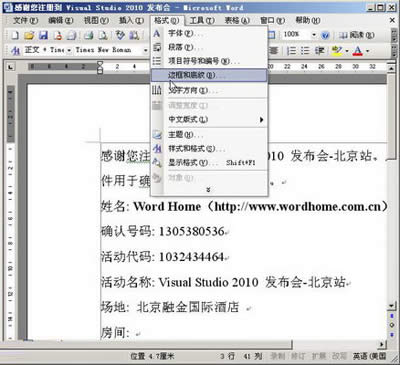
Task: Click the 阅读 reading layout button
Action: pos(356,35)
